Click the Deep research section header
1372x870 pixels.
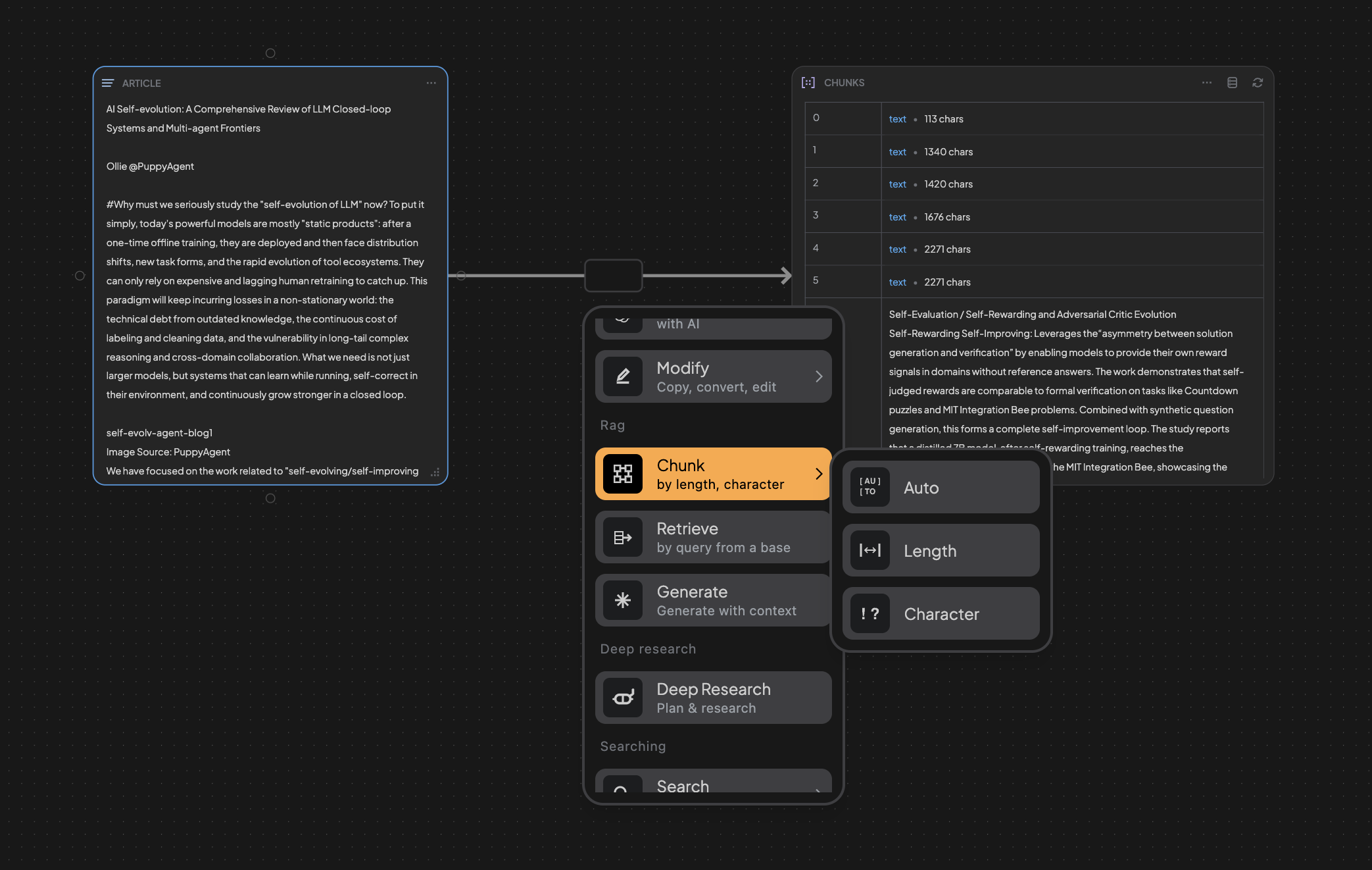click(648, 649)
